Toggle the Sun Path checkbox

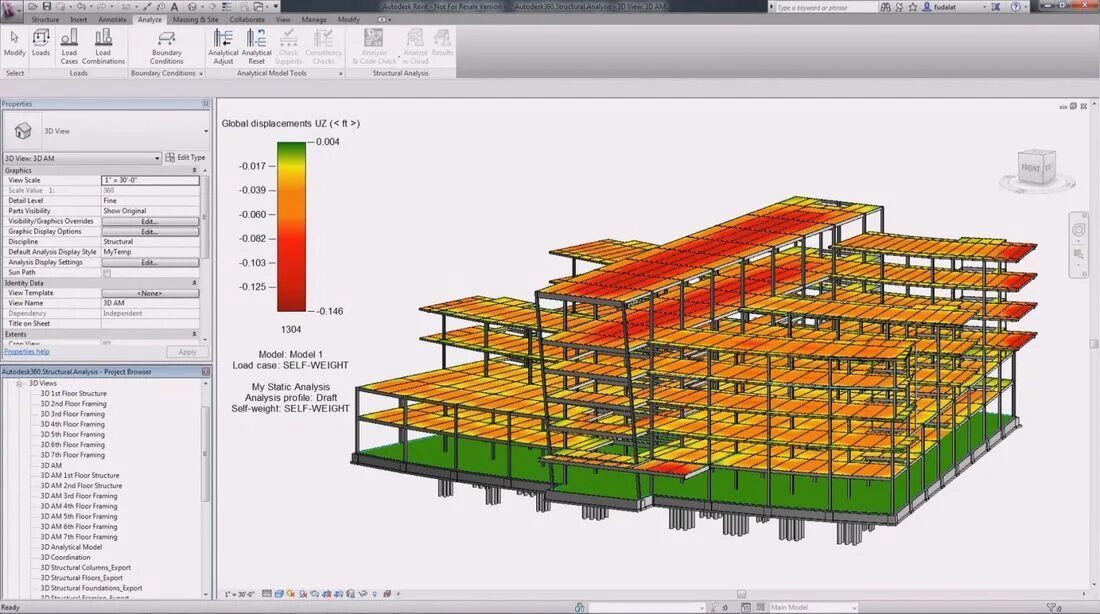tap(107, 272)
